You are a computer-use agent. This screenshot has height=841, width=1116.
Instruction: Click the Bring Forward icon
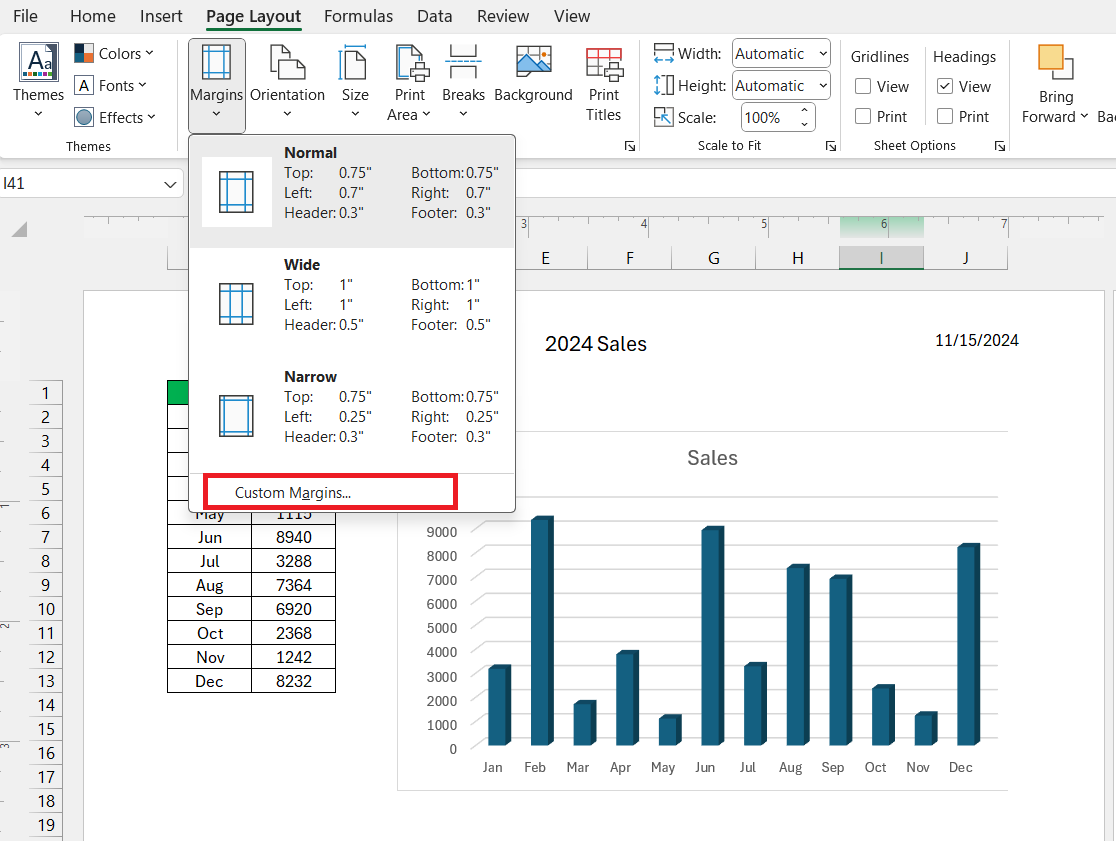pyautogui.click(x=1056, y=63)
